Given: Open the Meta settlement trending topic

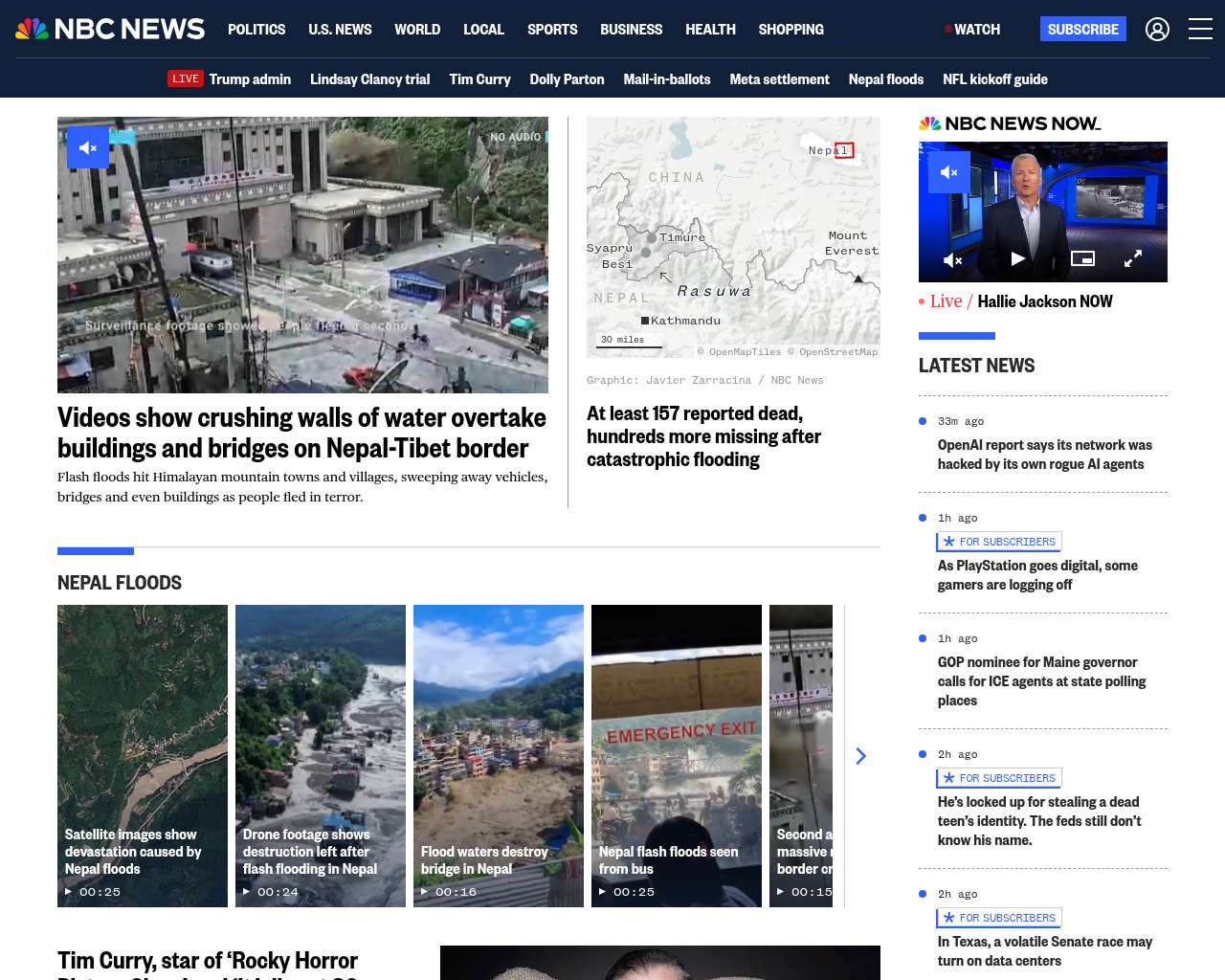Looking at the screenshot, I should click(779, 79).
